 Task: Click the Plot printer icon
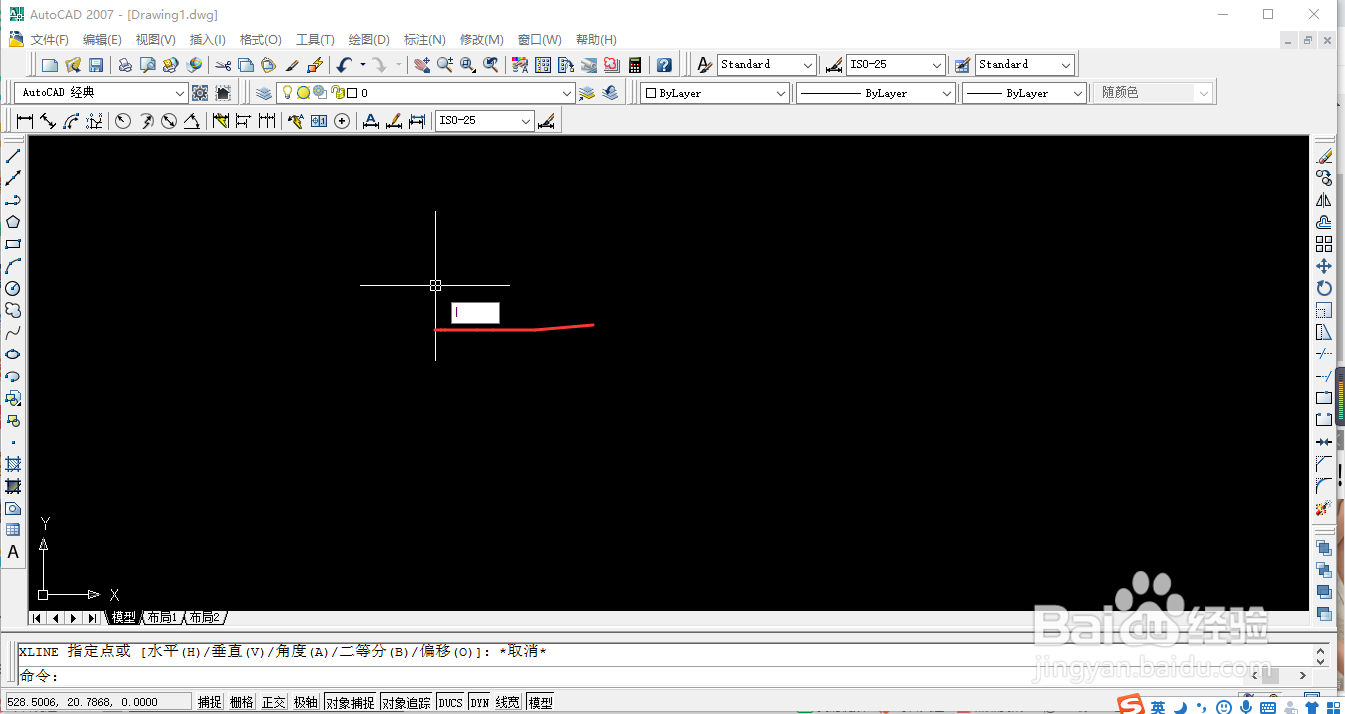click(x=125, y=65)
